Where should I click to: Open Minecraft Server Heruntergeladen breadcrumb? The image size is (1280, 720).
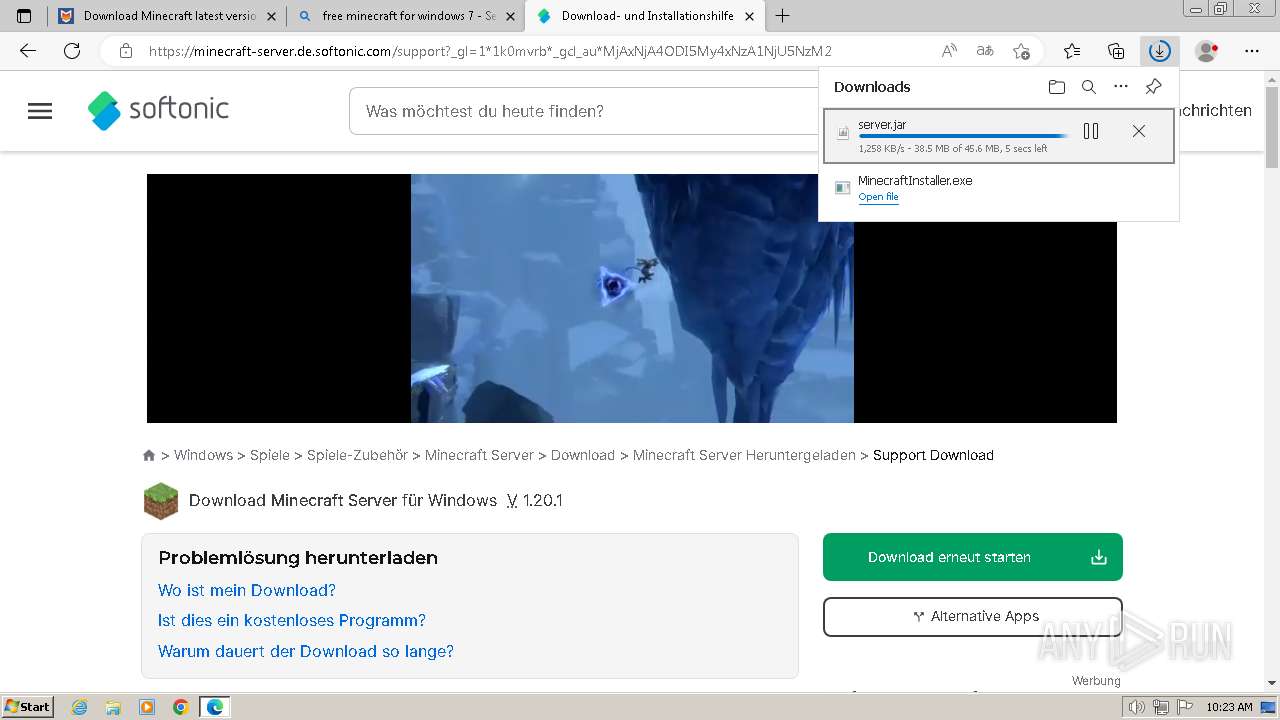click(744, 455)
